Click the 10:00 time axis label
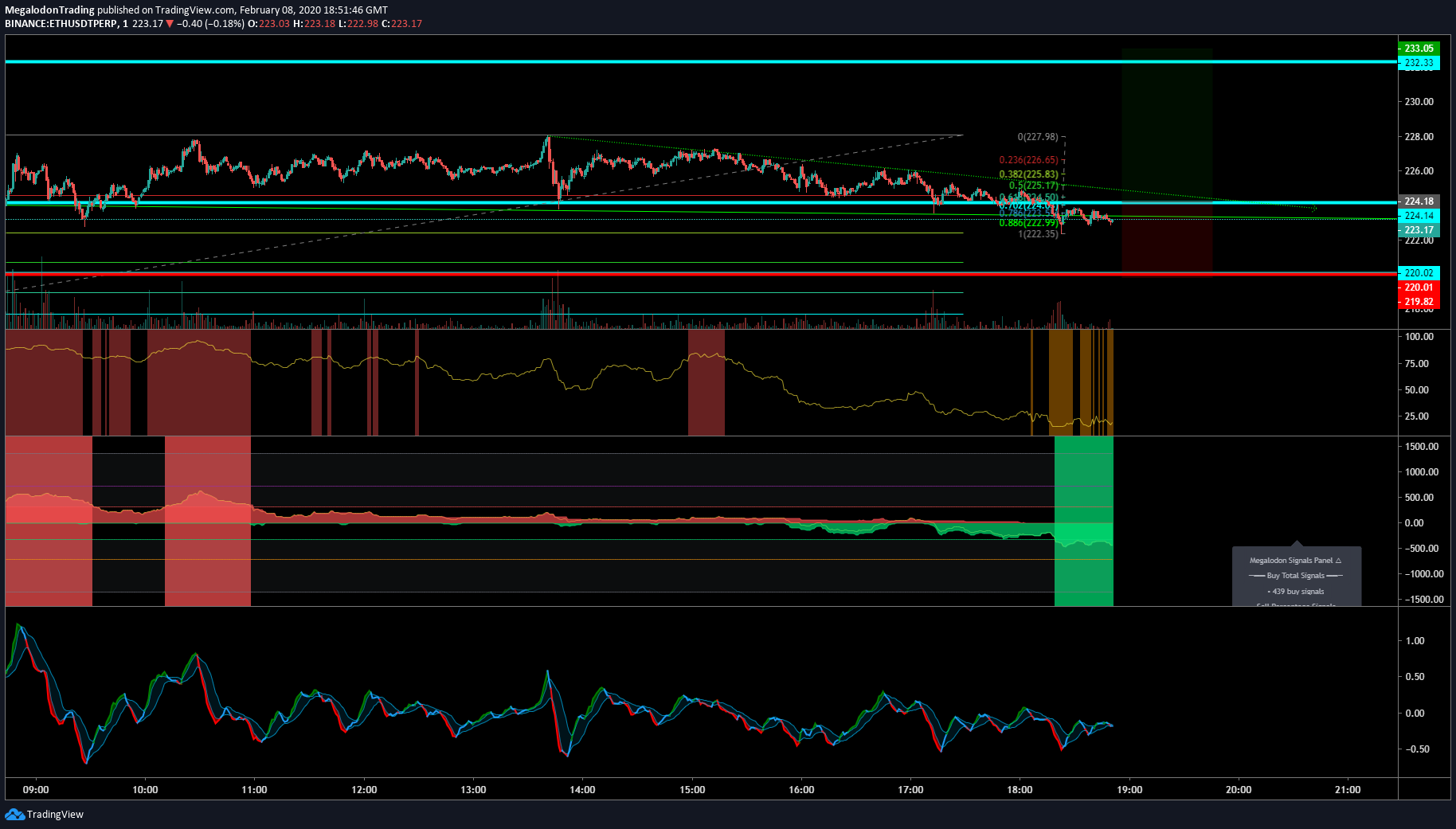The image size is (1456, 829). coord(145,790)
